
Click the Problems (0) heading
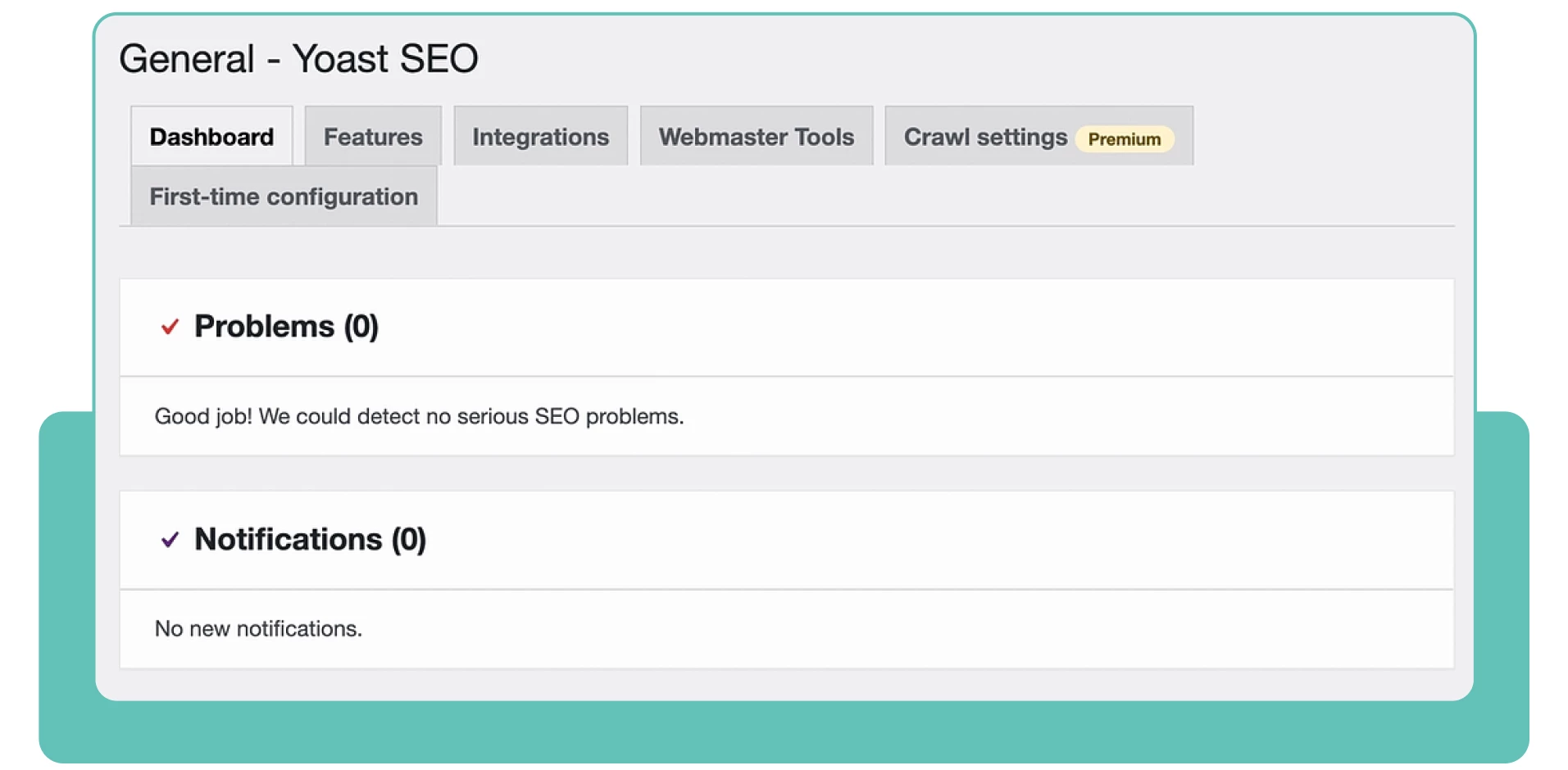pyautogui.click(x=286, y=327)
